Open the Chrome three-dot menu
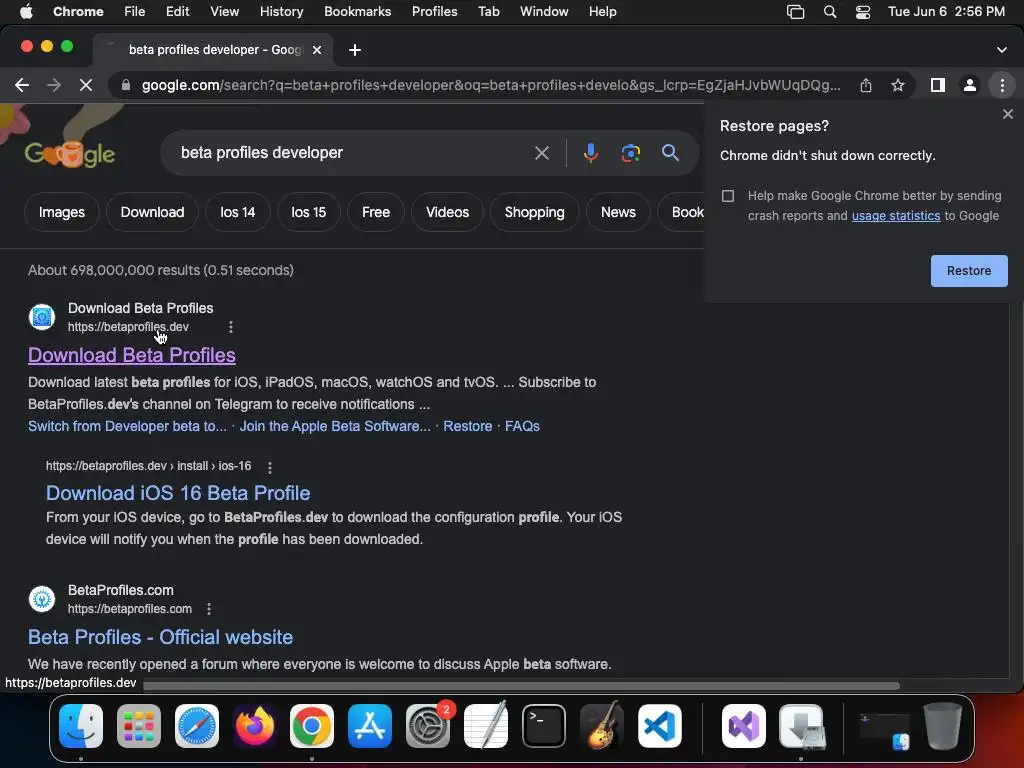Image resolution: width=1024 pixels, height=768 pixels. click(x=1002, y=85)
